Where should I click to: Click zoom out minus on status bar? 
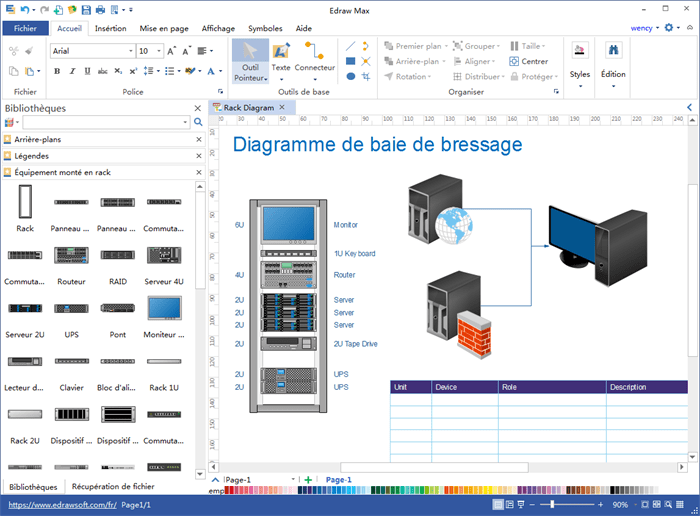coord(532,504)
